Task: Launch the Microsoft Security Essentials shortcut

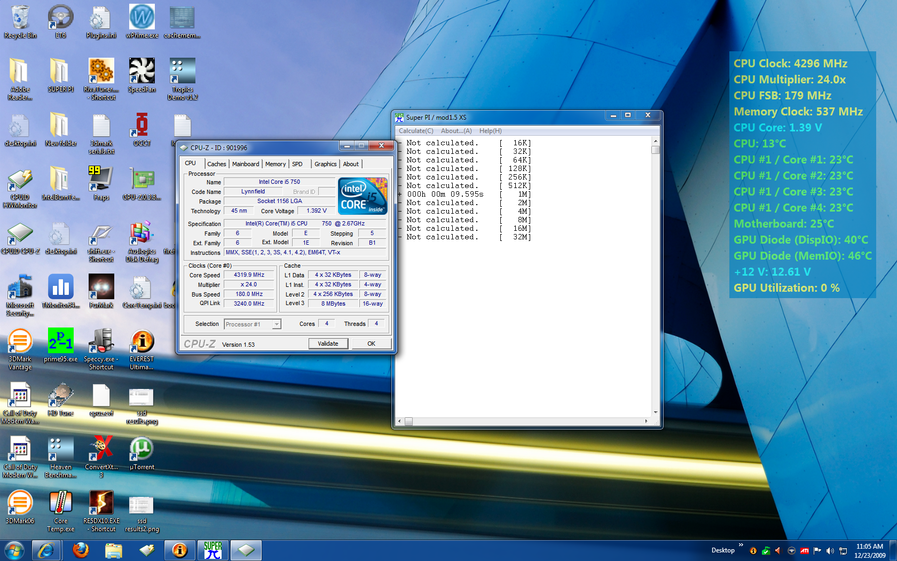Action: click(19, 295)
